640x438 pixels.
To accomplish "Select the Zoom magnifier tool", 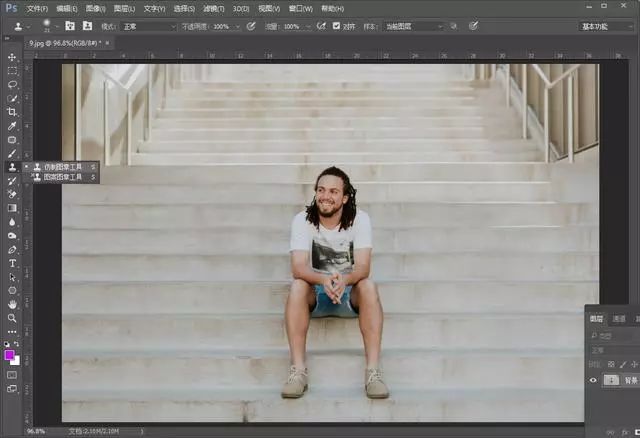I will coord(12,318).
